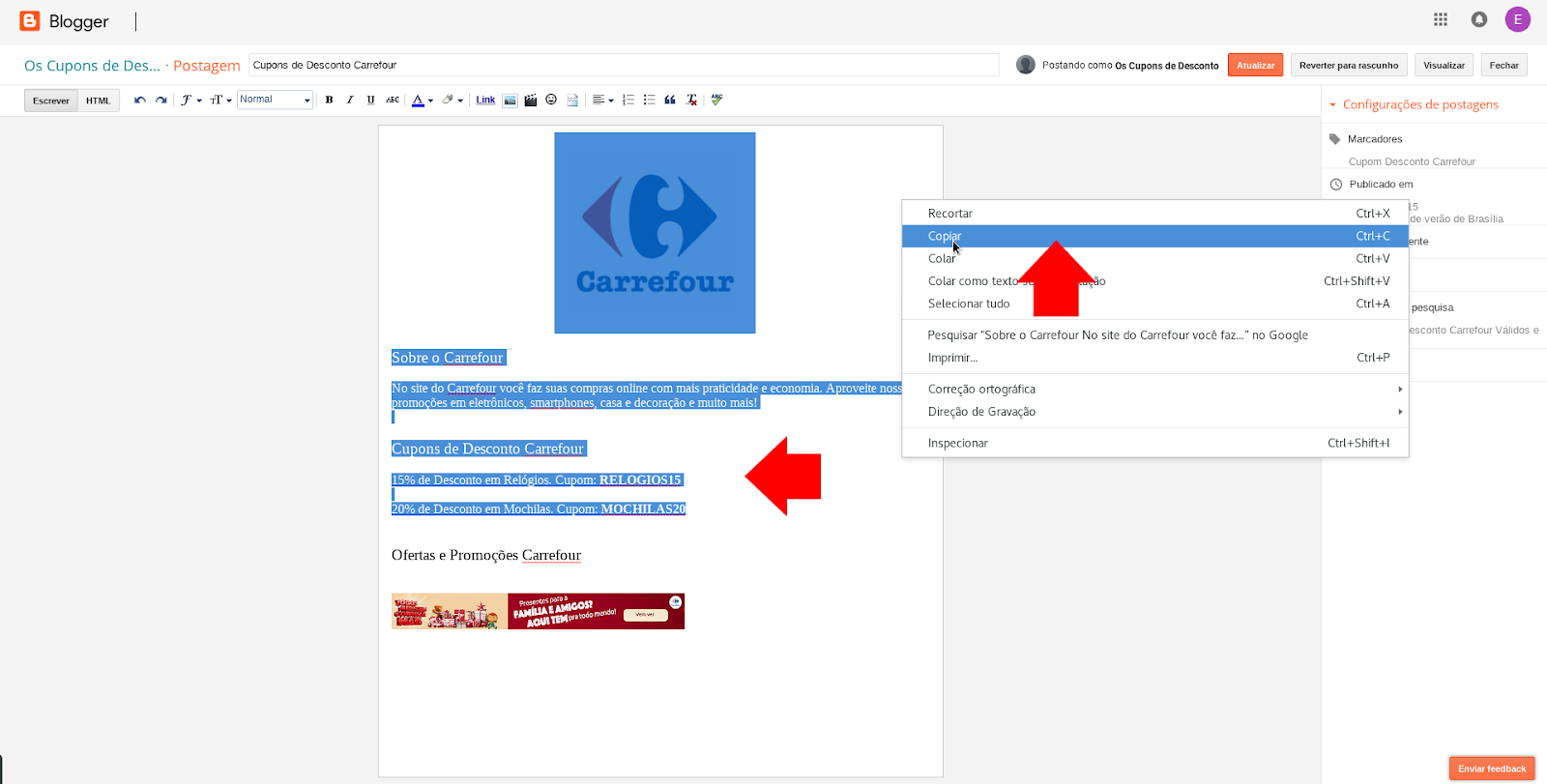Apply blockquote formatting
The height and width of the screenshot is (784, 1547).
pyautogui.click(x=670, y=100)
